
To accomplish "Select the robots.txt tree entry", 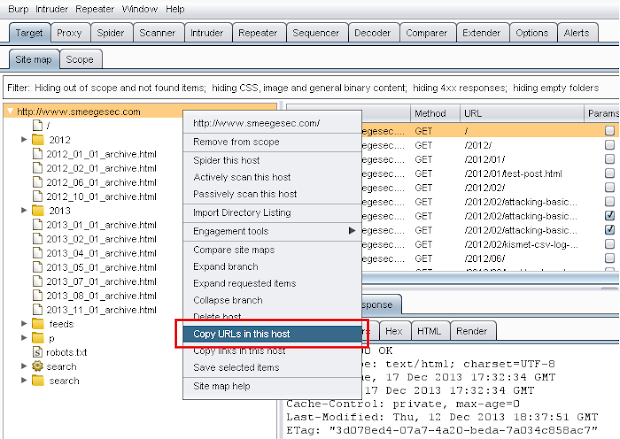I will (66, 352).
